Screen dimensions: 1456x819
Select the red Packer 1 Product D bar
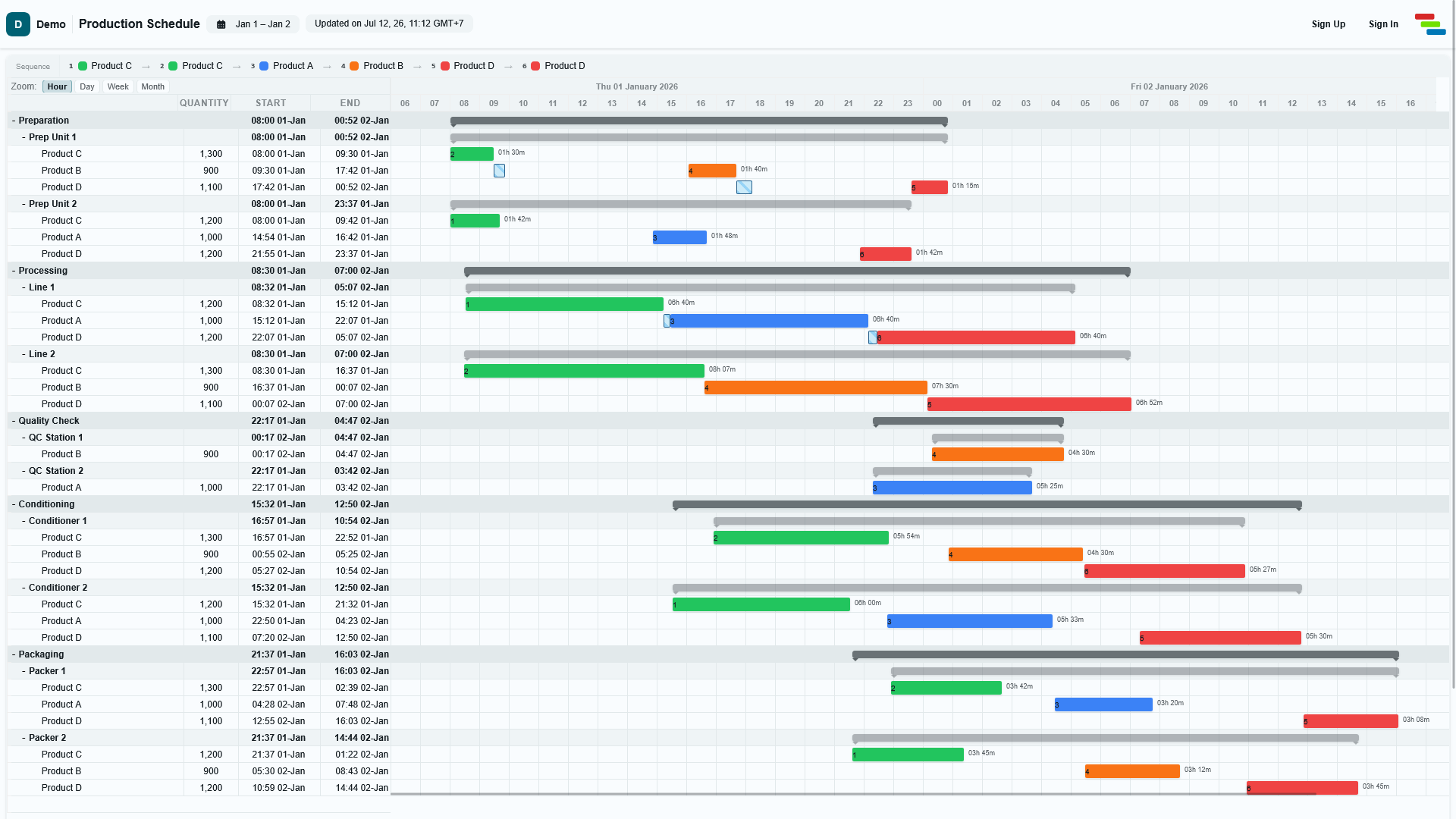(x=1351, y=721)
